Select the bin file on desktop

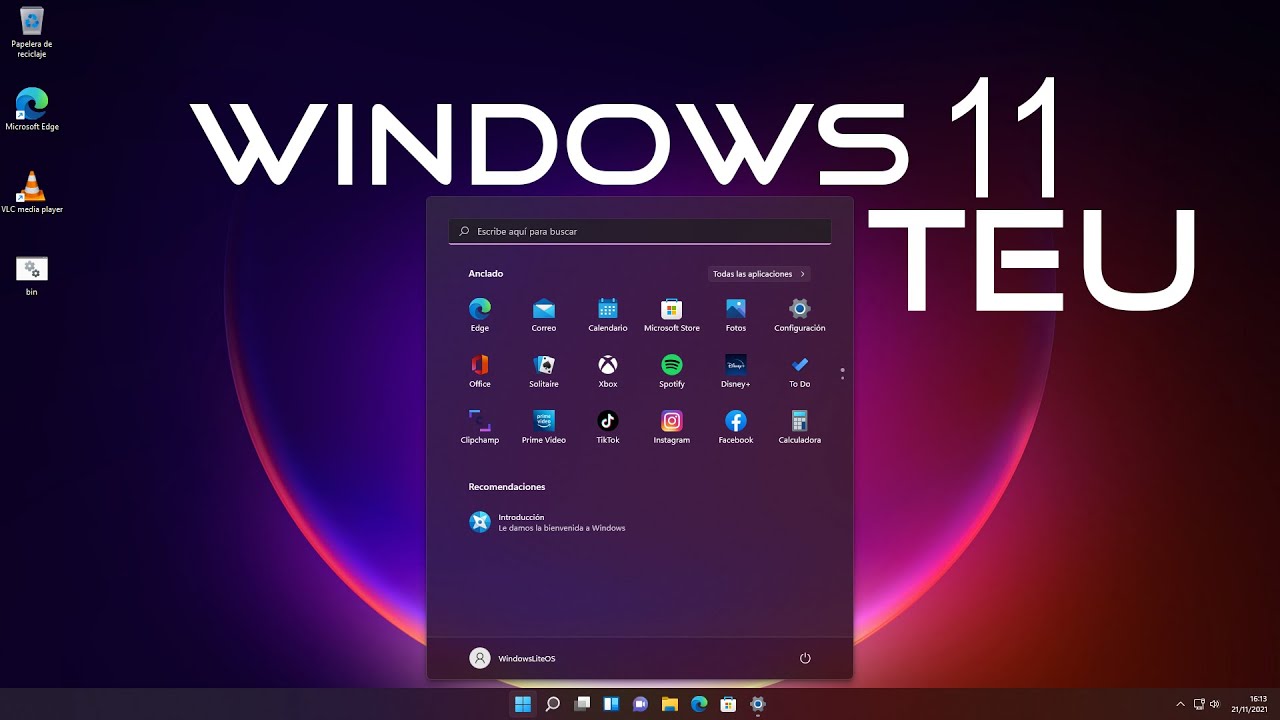click(x=32, y=275)
